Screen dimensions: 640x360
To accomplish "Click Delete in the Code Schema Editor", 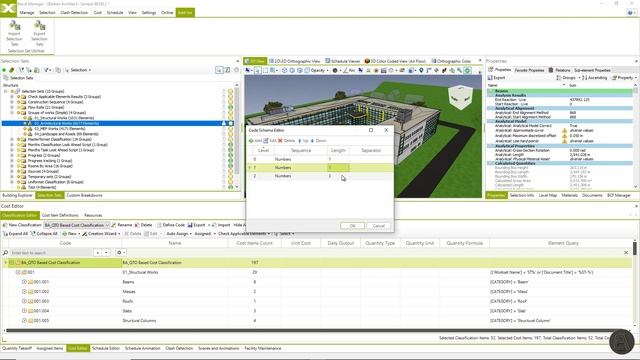I will point(286,141).
